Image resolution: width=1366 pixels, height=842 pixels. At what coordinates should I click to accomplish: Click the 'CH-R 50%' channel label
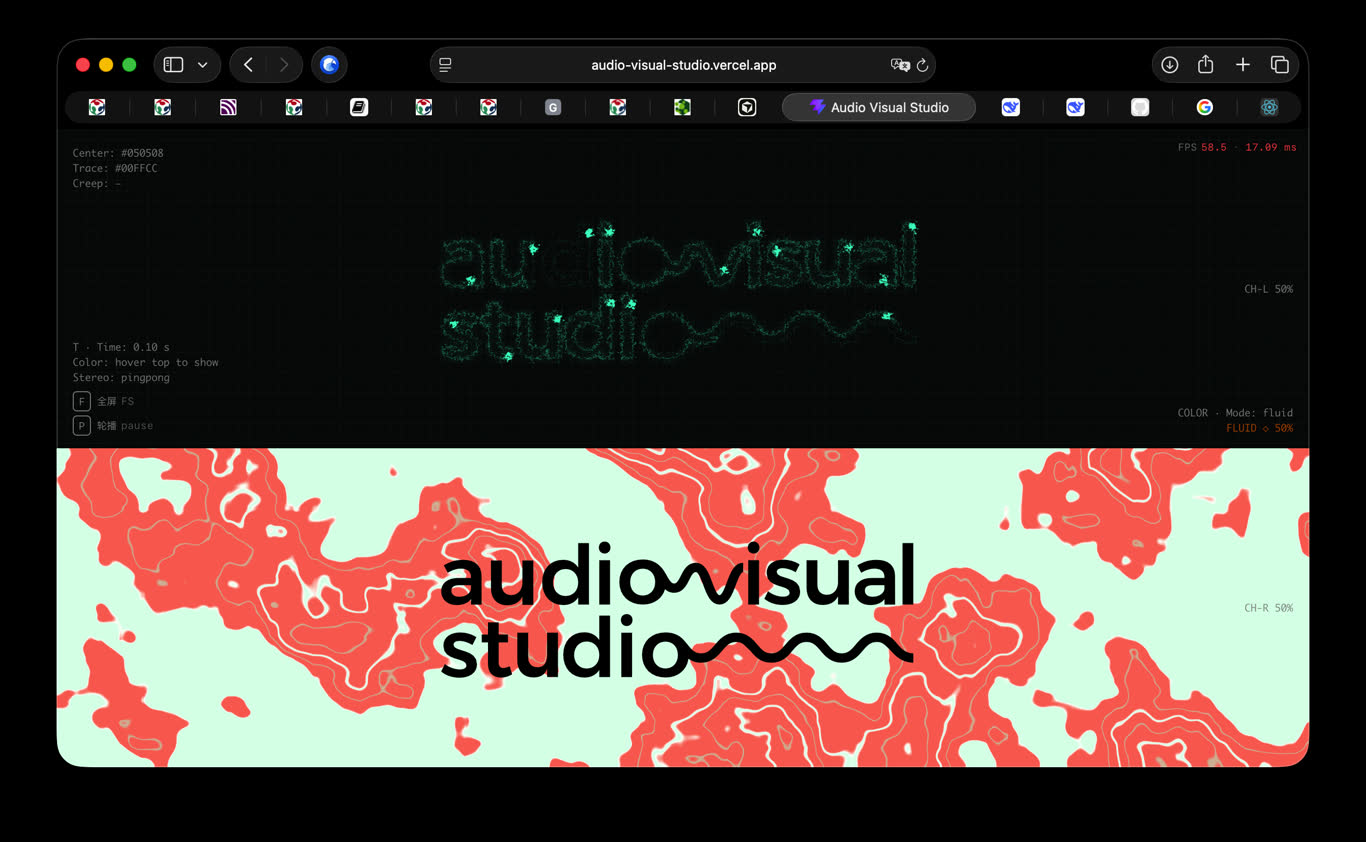coord(1268,608)
